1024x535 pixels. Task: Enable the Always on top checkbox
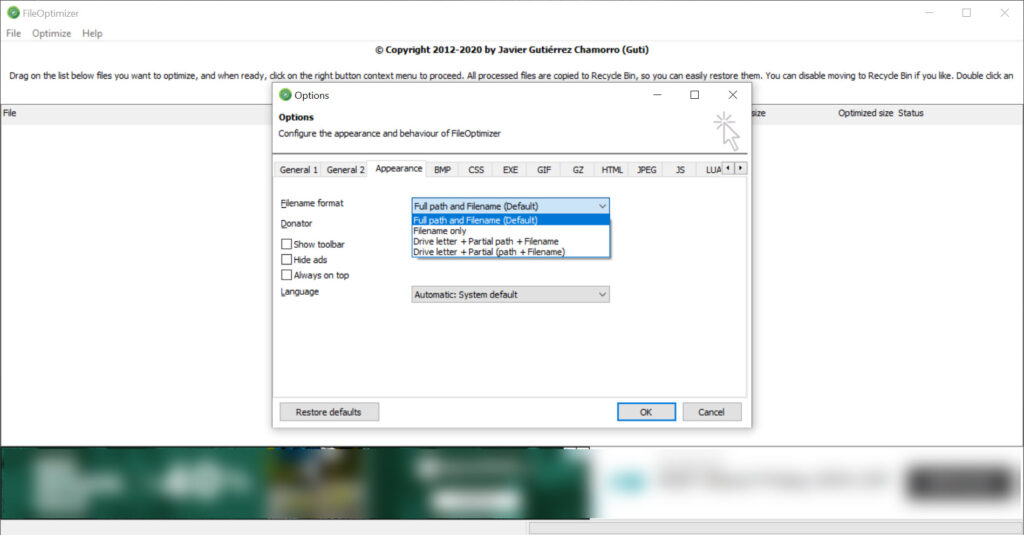point(286,276)
